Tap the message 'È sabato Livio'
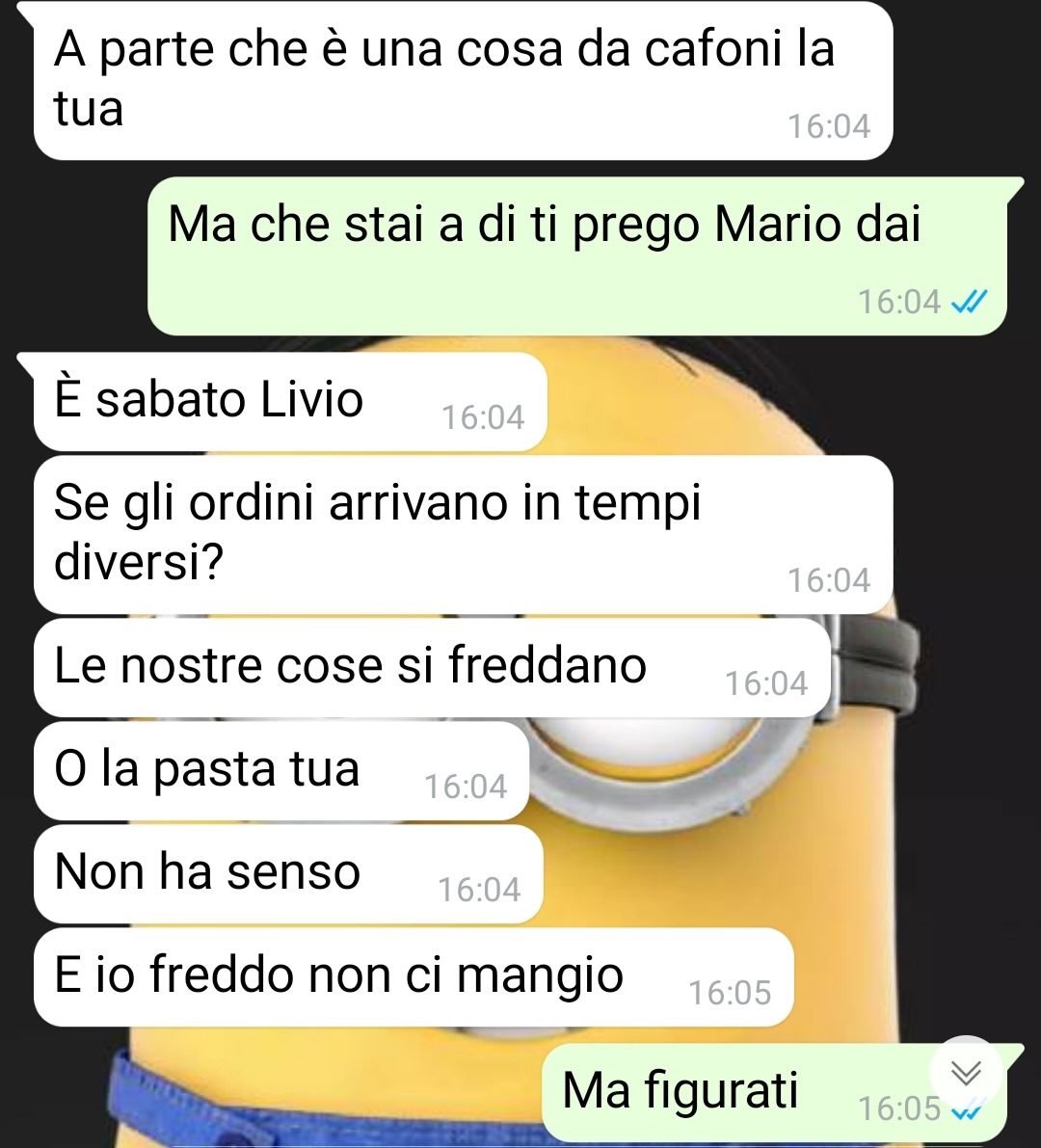This screenshot has width=1041, height=1148. 290,401
